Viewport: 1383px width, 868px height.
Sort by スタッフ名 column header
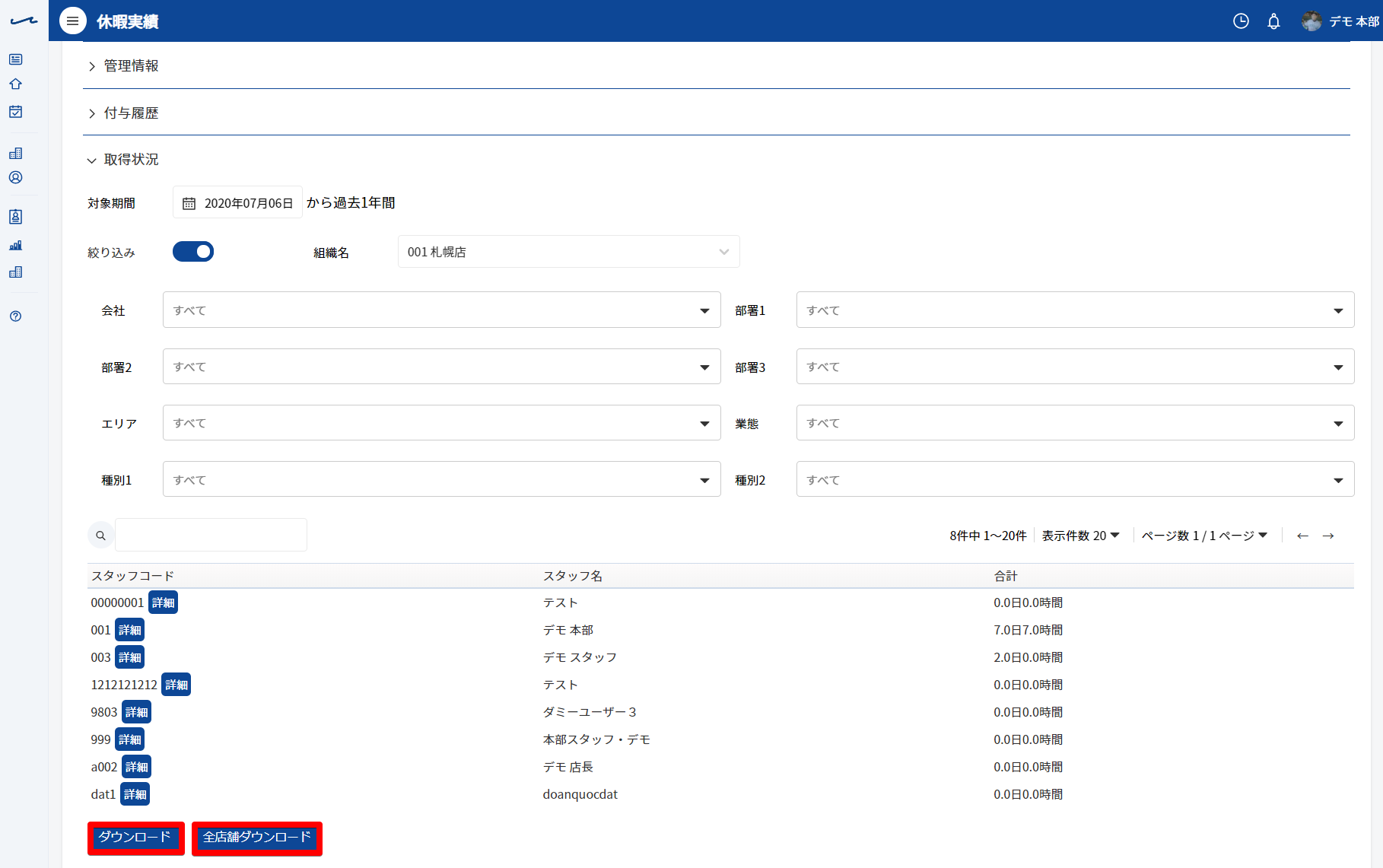[x=573, y=576]
